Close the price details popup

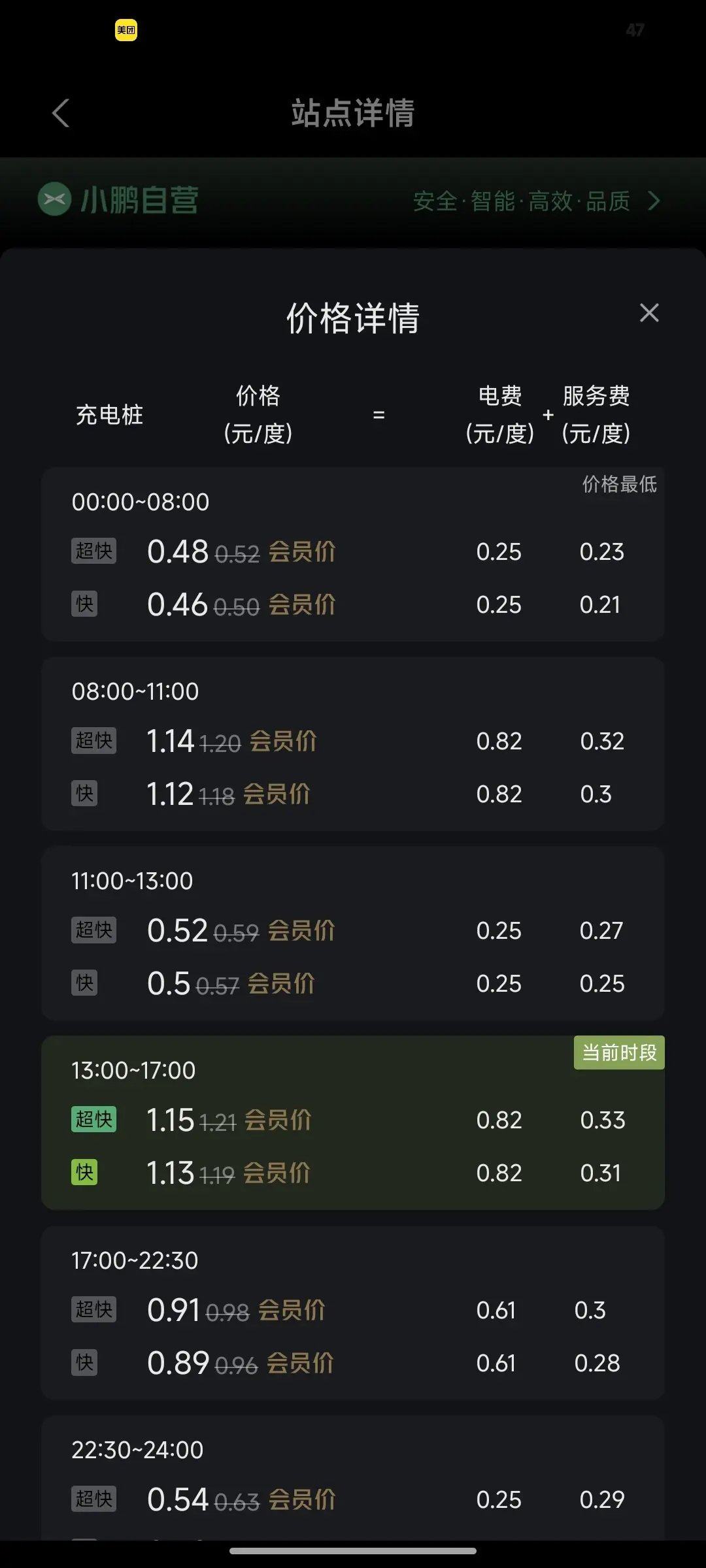pos(649,313)
